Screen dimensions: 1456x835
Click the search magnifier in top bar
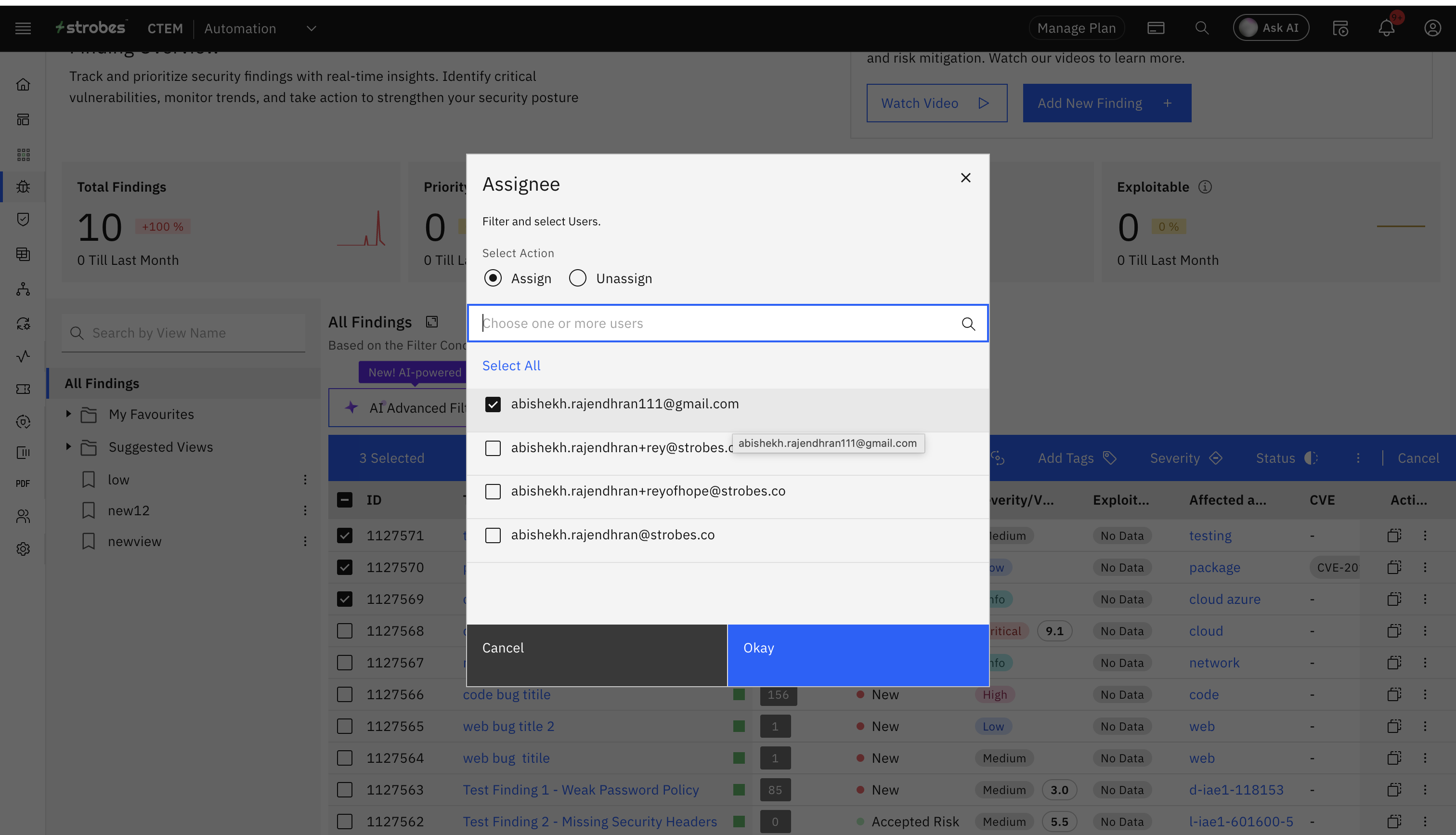point(1202,28)
